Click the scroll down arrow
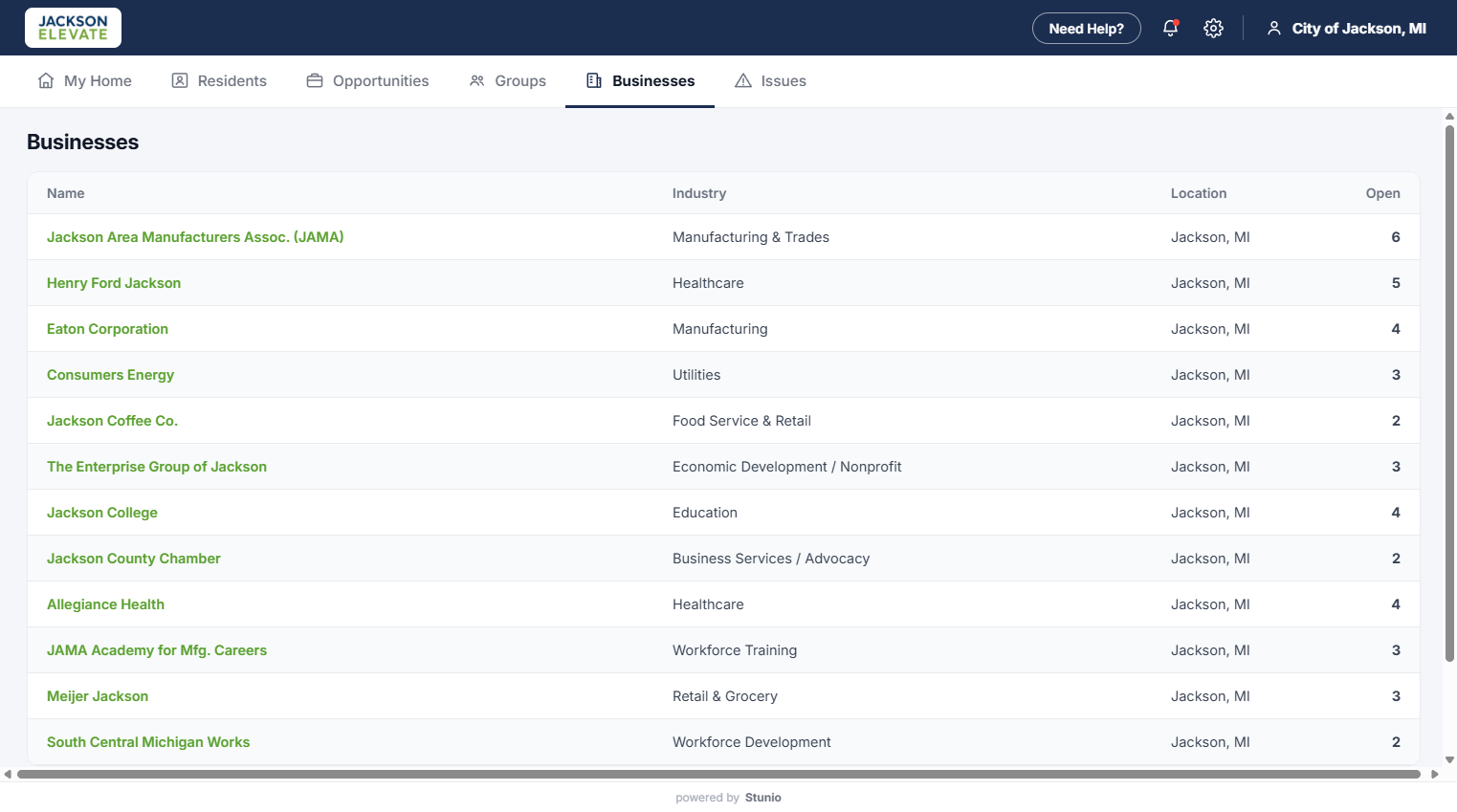Screen dimensions: 1457x812 pyautogui.click(x=1449, y=760)
